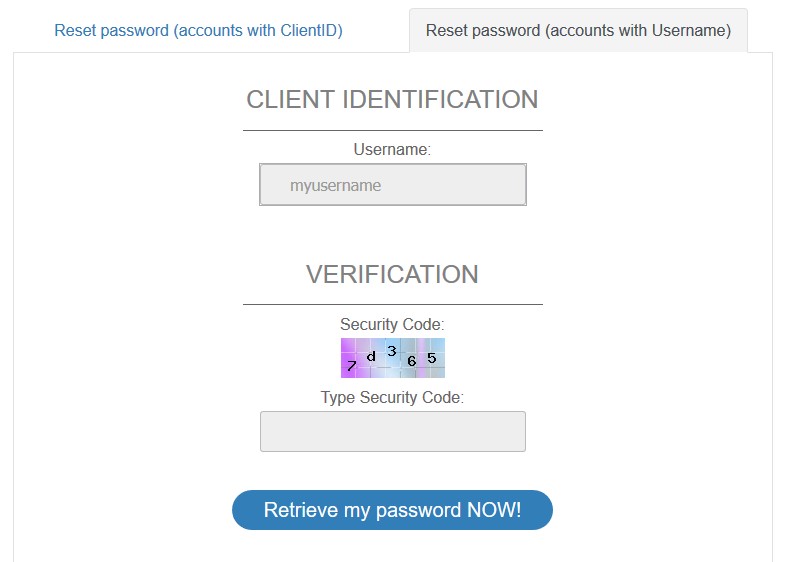This screenshot has width=786, height=562.
Task: Click the Type Security Code: label
Action: point(392,397)
